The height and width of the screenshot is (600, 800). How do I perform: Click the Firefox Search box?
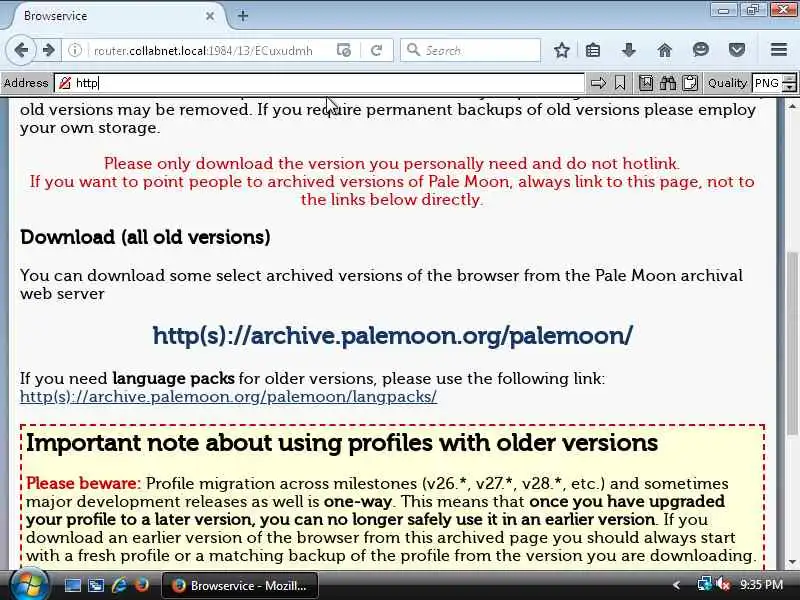click(x=470, y=50)
